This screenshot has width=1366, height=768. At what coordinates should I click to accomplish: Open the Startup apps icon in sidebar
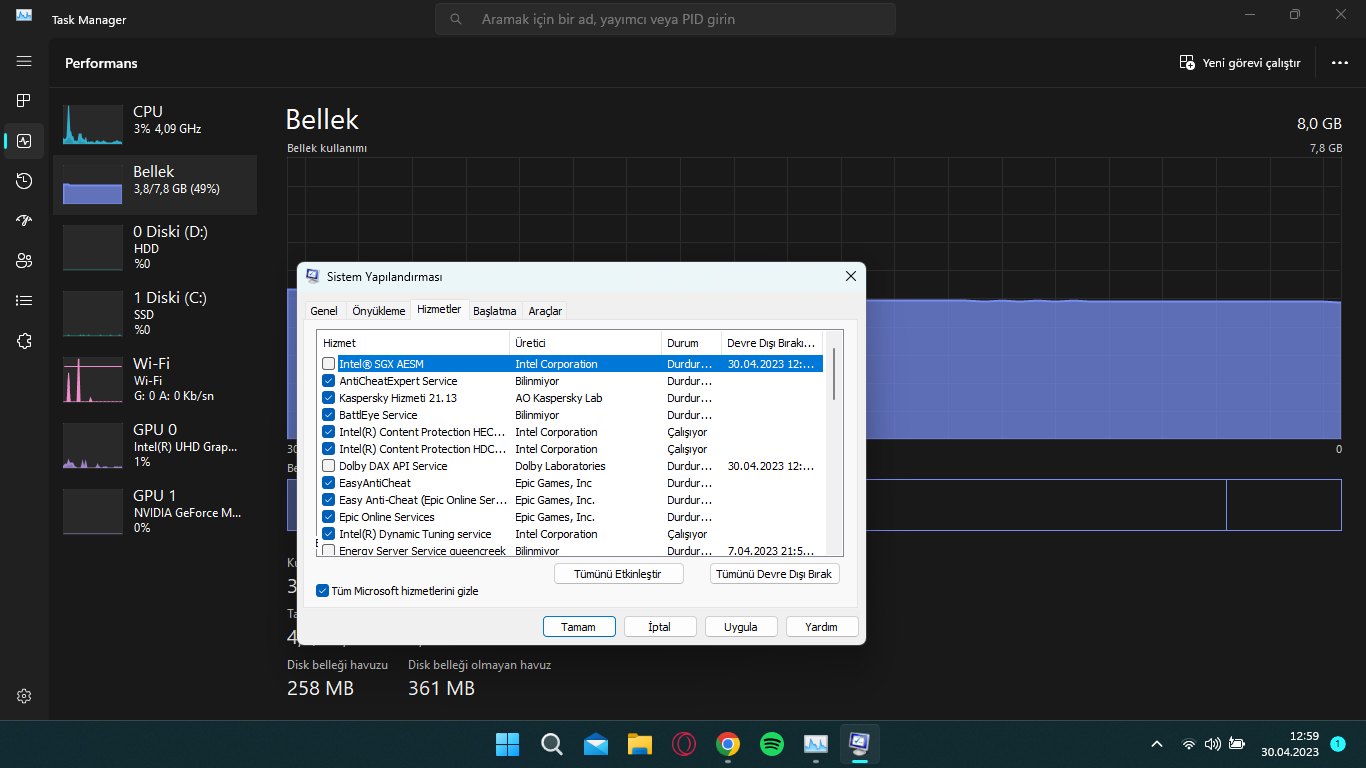[x=24, y=220]
